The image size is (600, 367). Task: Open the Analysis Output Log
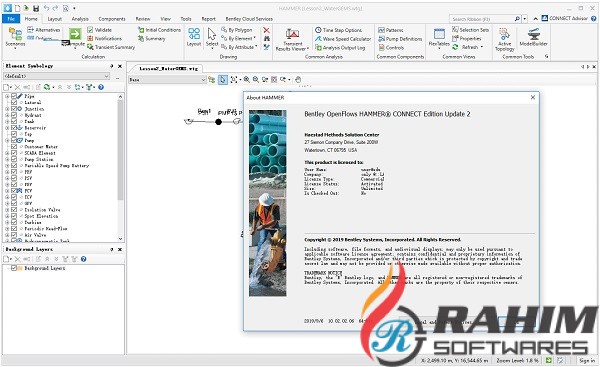[x=340, y=47]
